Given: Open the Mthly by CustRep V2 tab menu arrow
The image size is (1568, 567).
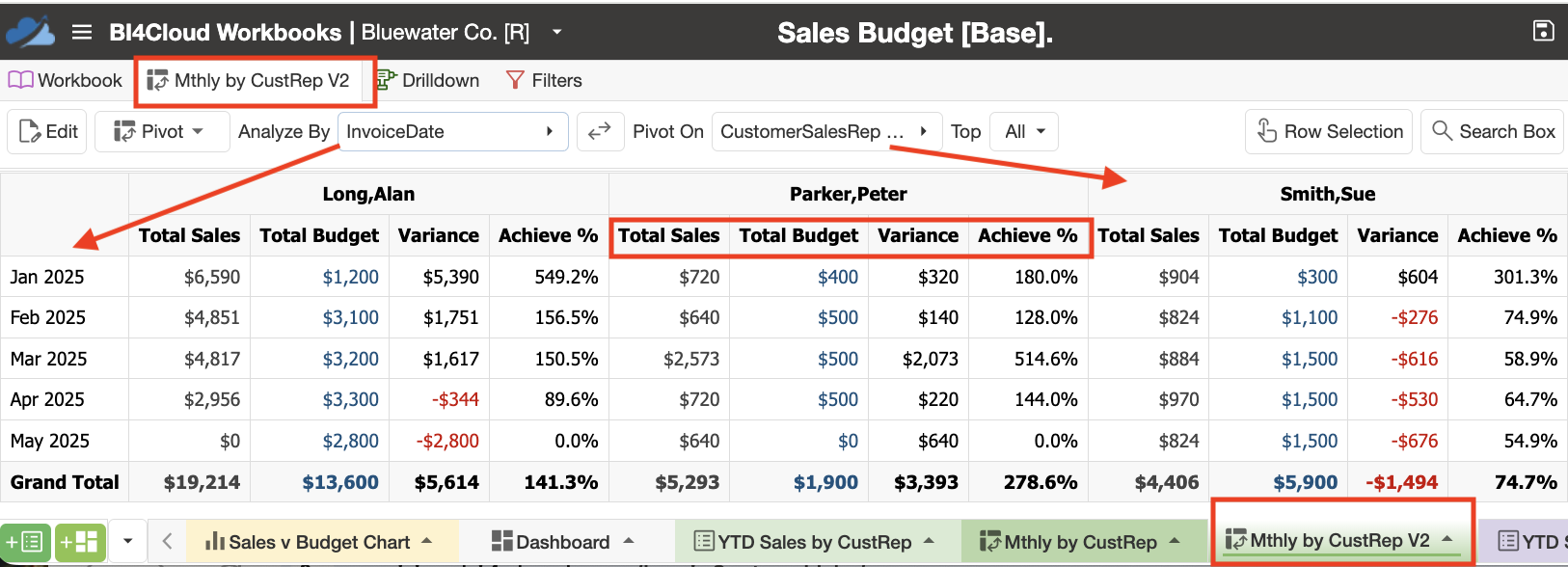Looking at the screenshot, I should [1447, 539].
